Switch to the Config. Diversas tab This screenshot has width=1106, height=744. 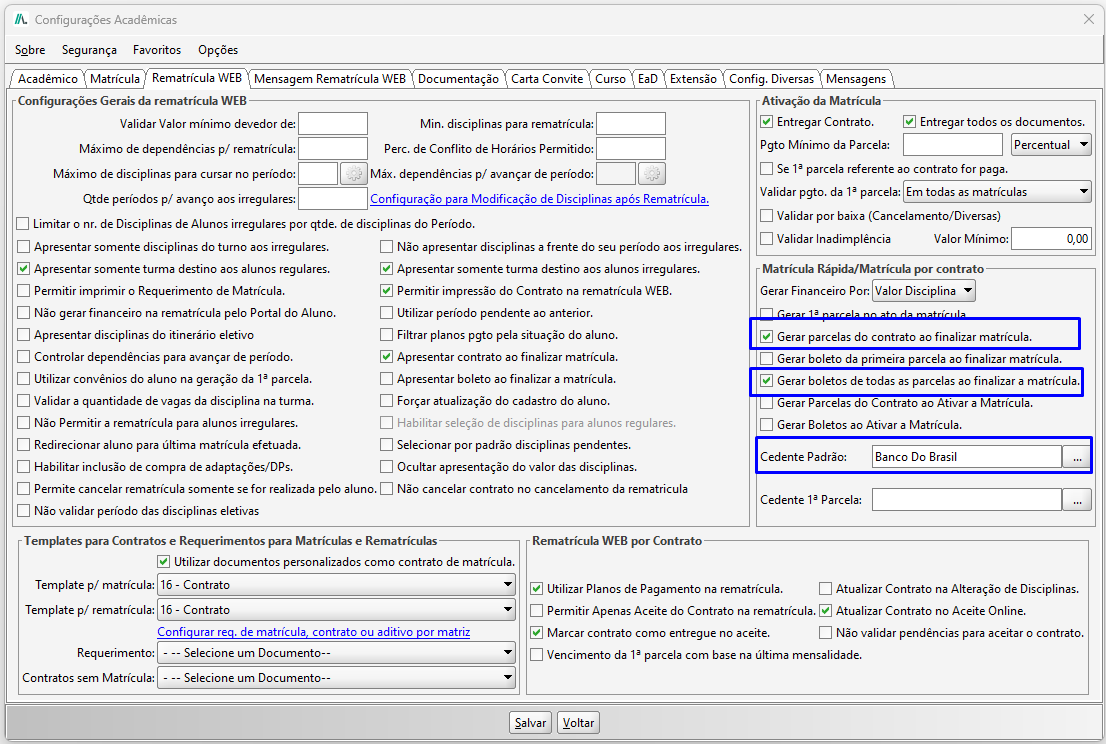coord(772,79)
